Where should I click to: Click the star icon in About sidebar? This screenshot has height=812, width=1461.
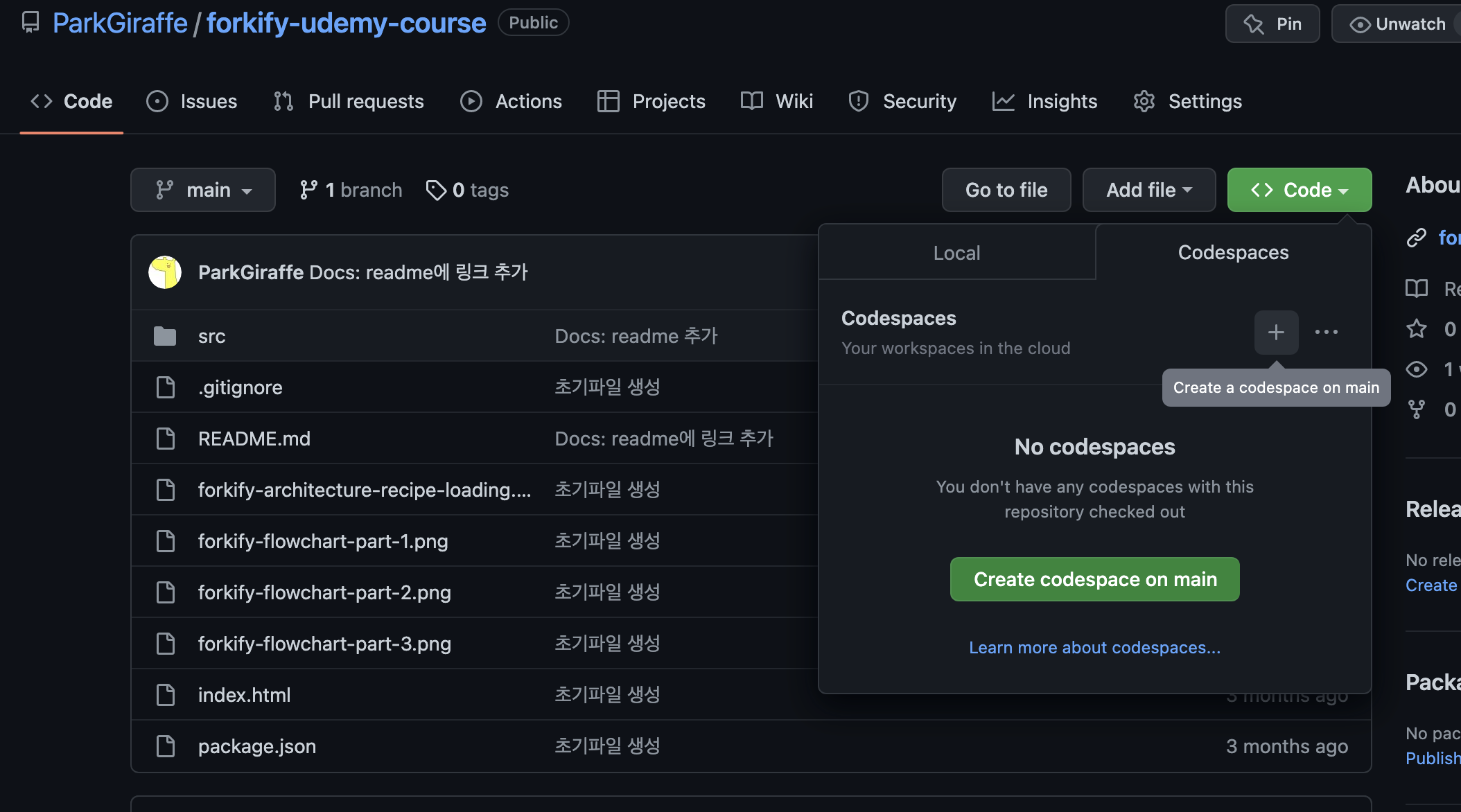[1417, 328]
